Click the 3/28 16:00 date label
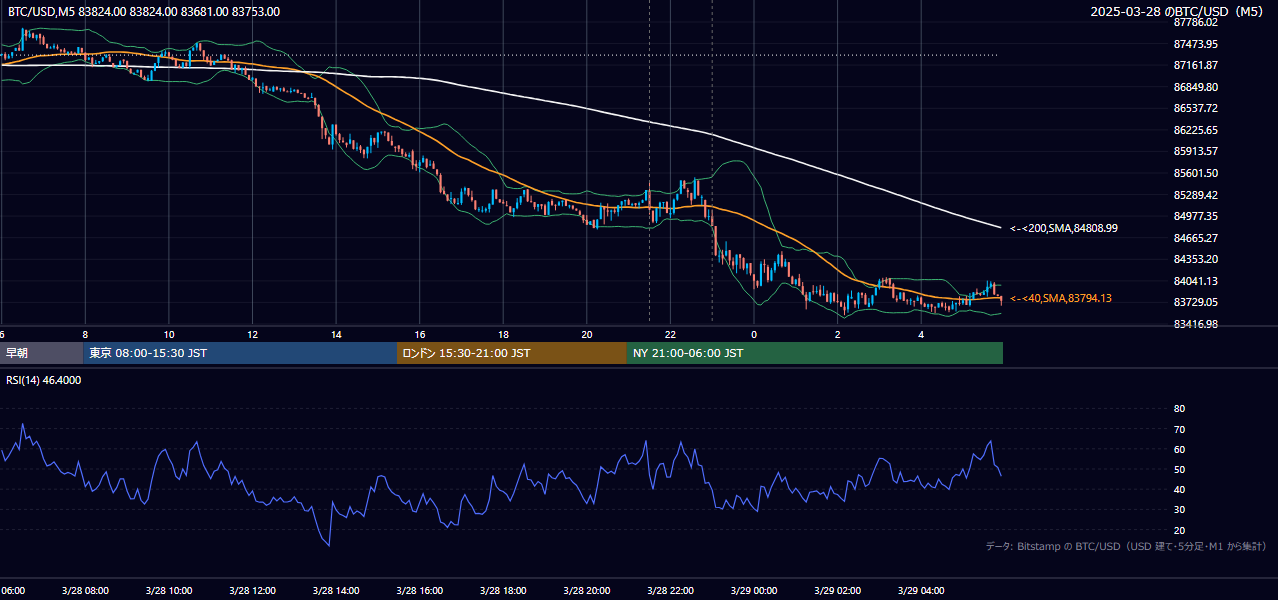Viewport: 1278px width, 600px height. (420, 591)
